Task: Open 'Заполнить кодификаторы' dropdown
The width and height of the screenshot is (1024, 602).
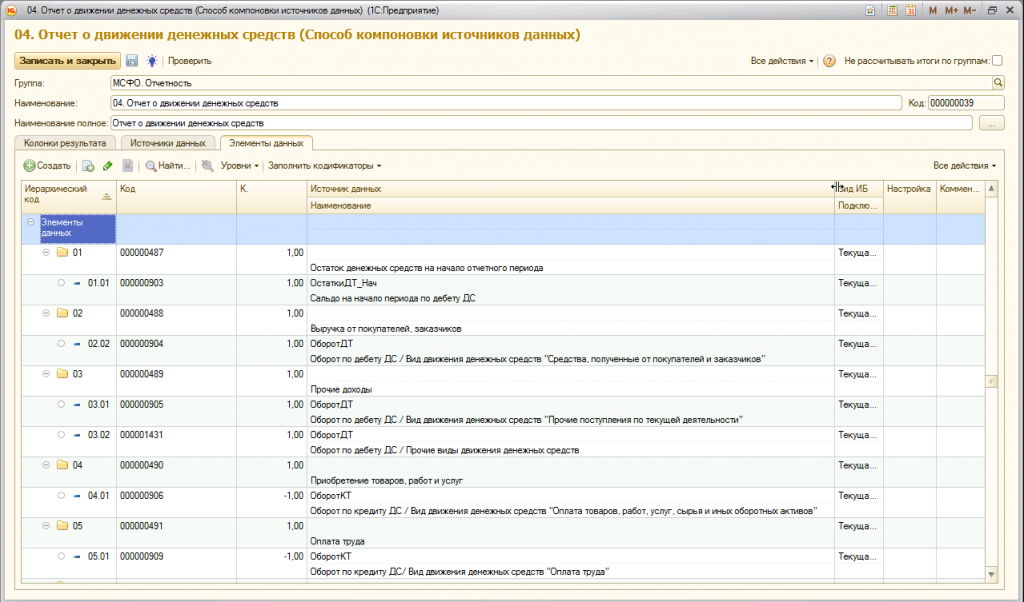Action: (x=324, y=165)
